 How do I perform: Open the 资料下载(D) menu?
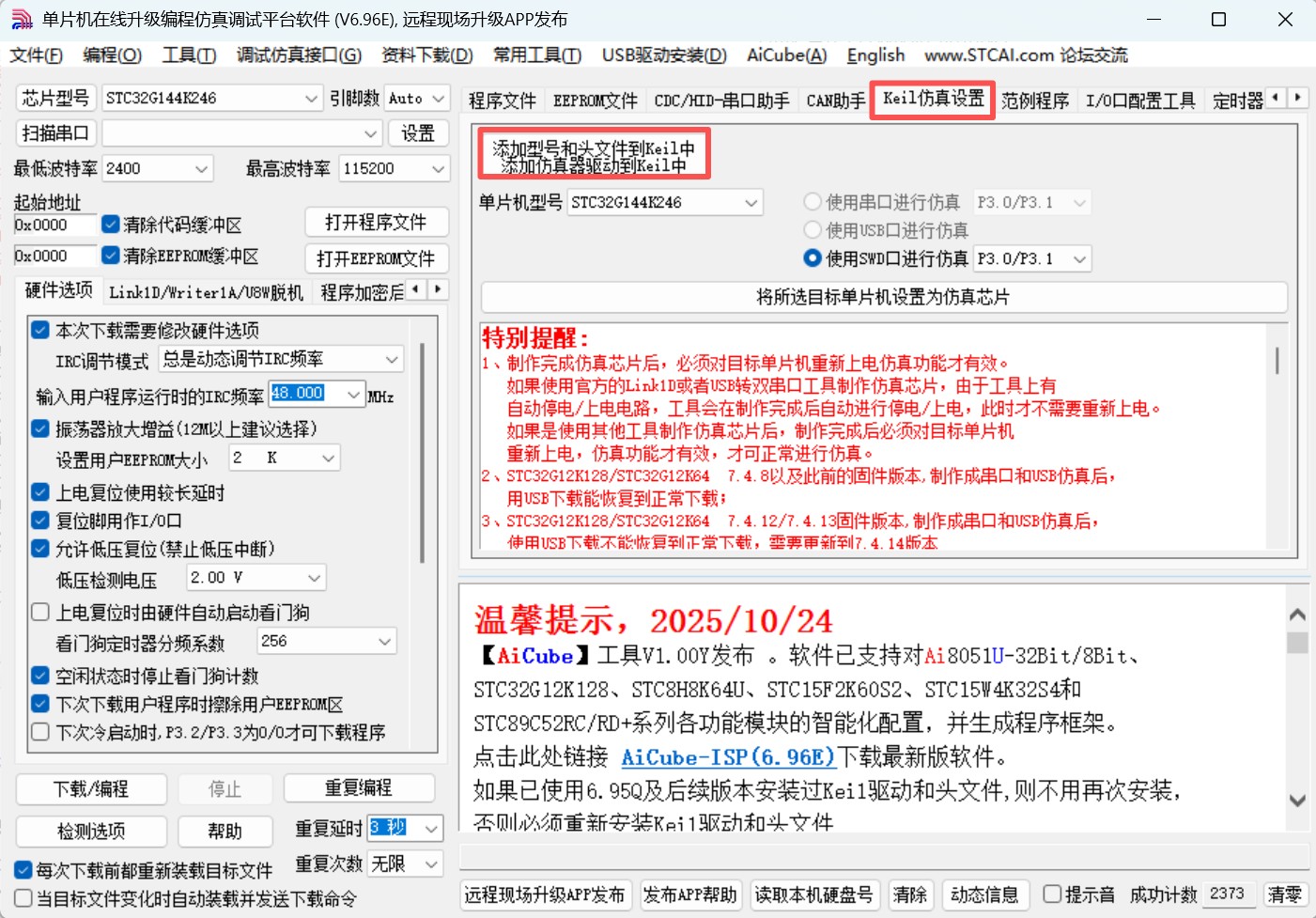(425, 54)
